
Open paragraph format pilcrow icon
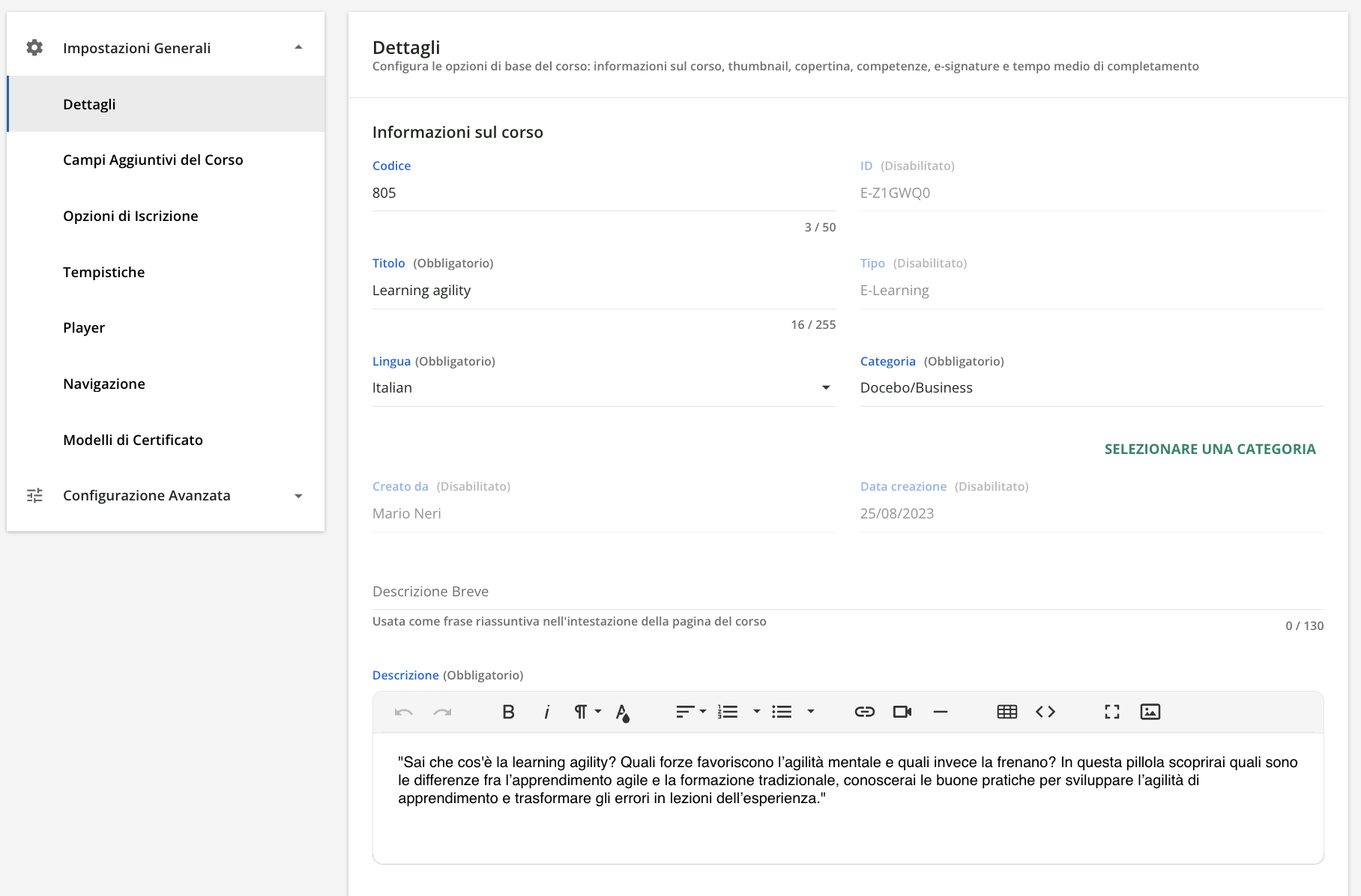pos(580,712)
